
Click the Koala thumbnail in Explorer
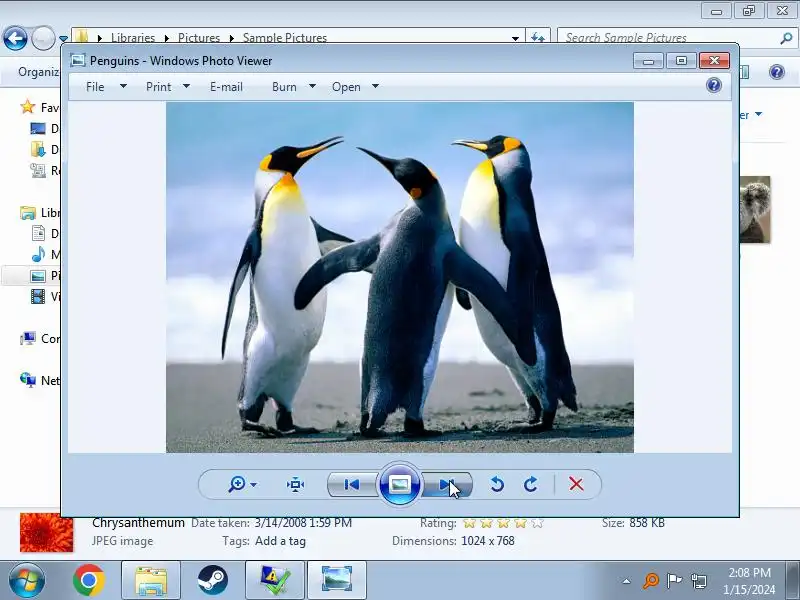point(755,210)
